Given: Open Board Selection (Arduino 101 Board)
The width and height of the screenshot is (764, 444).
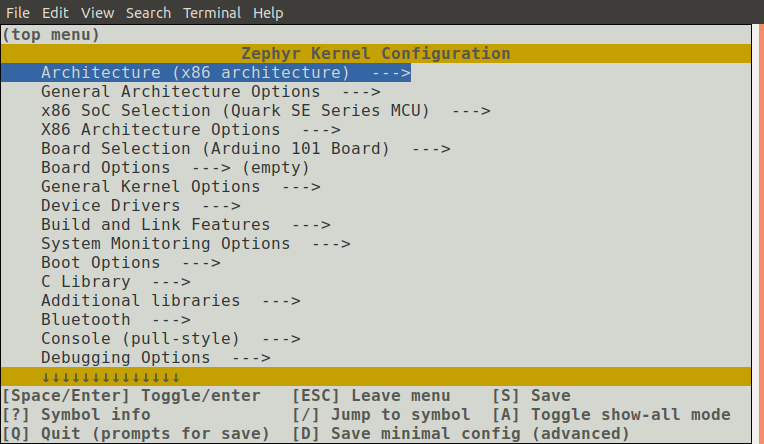Looking at the screenshot, I should tap(246, 149).
